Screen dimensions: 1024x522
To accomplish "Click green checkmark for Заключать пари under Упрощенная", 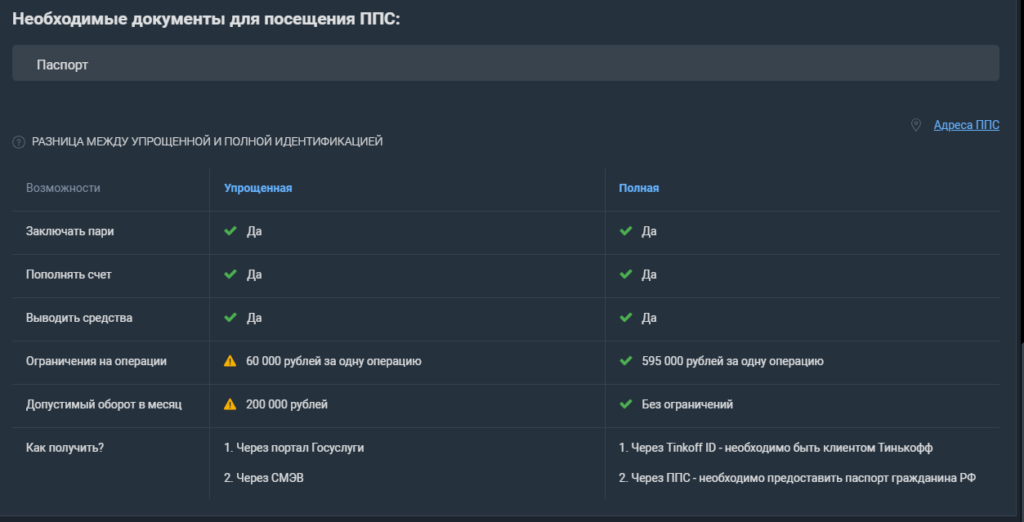I will [x=230, y=231].
